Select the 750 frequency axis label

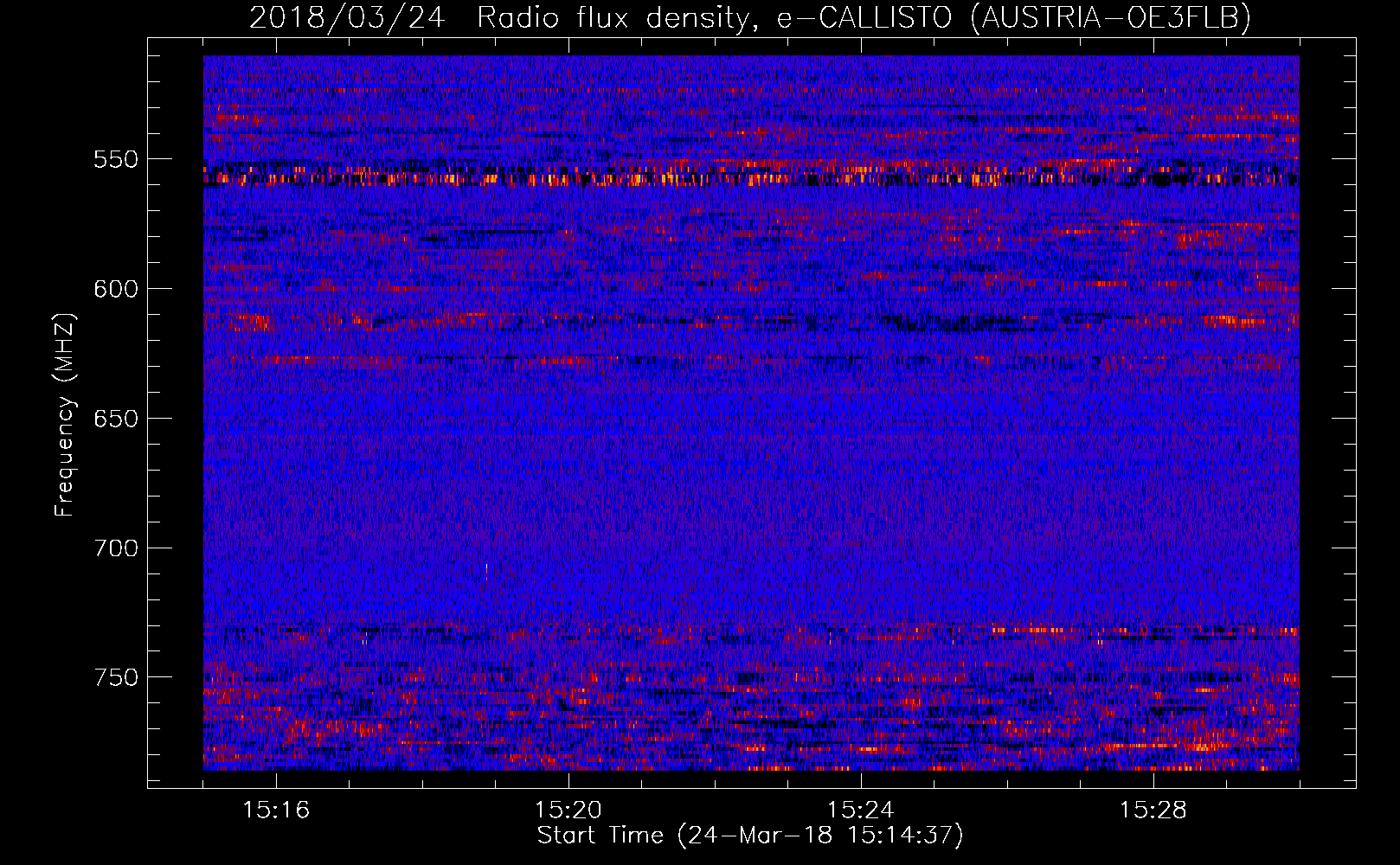pyautogui.click(x=116, y=677)
